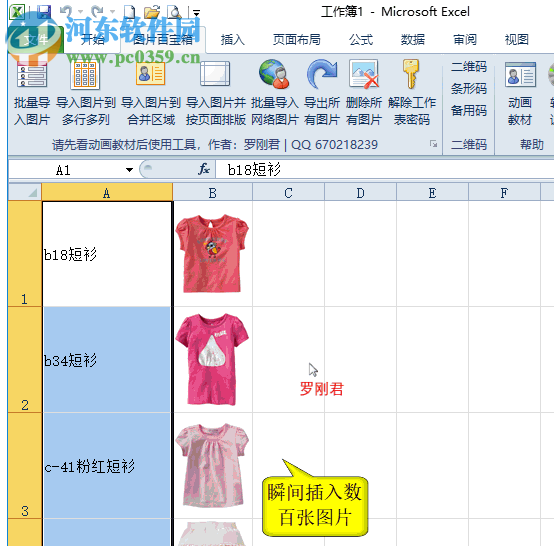The height and width of the screenshot is (553, 554).
Task: Click 动画教材 help icon
Action: click(x=520, y=75)
